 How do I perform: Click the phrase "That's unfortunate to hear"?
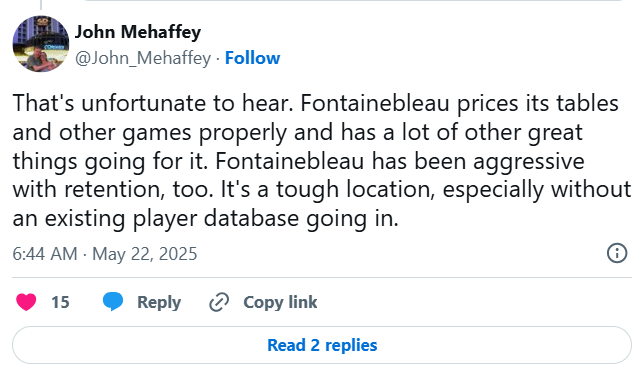[x=153, y=103]
